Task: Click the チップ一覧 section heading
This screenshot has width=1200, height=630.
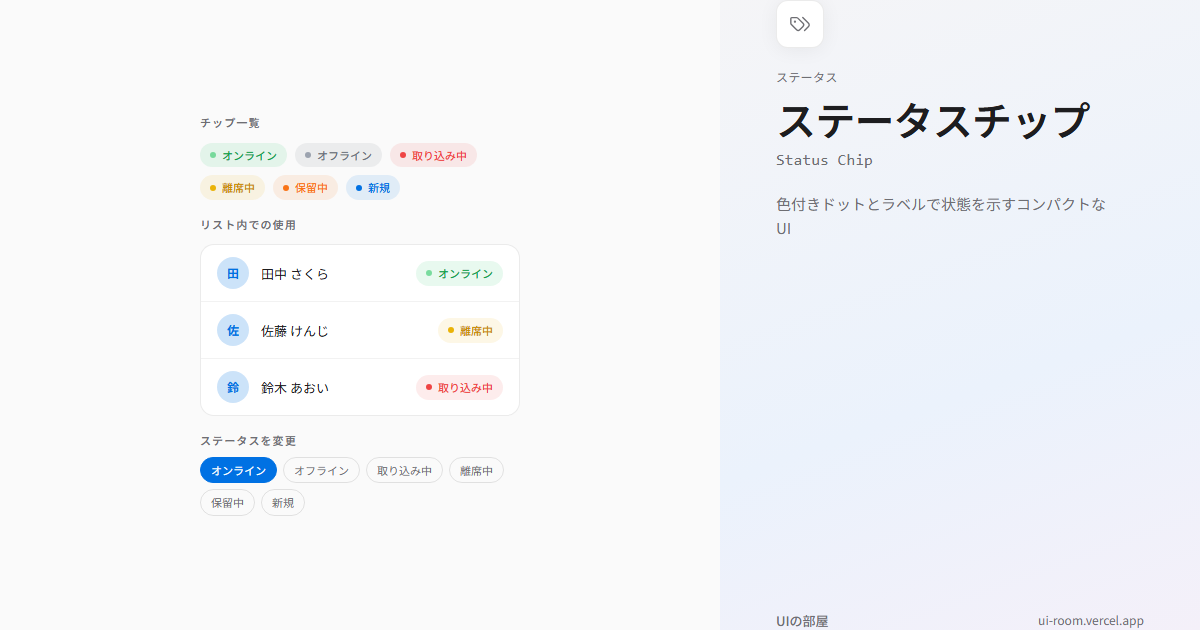Action: pos(229,123)
